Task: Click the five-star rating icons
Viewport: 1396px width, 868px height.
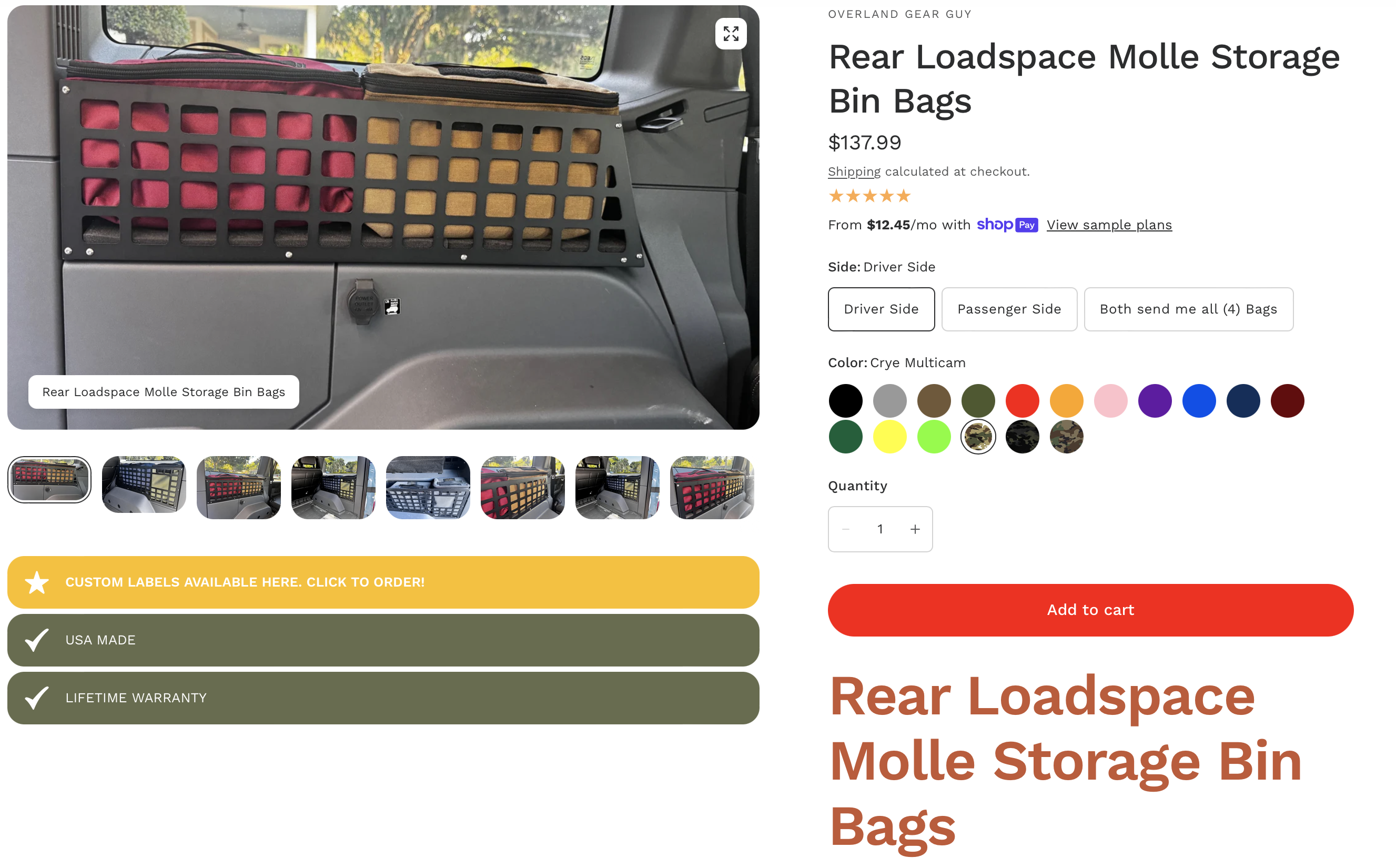Action: coord(869,196)
